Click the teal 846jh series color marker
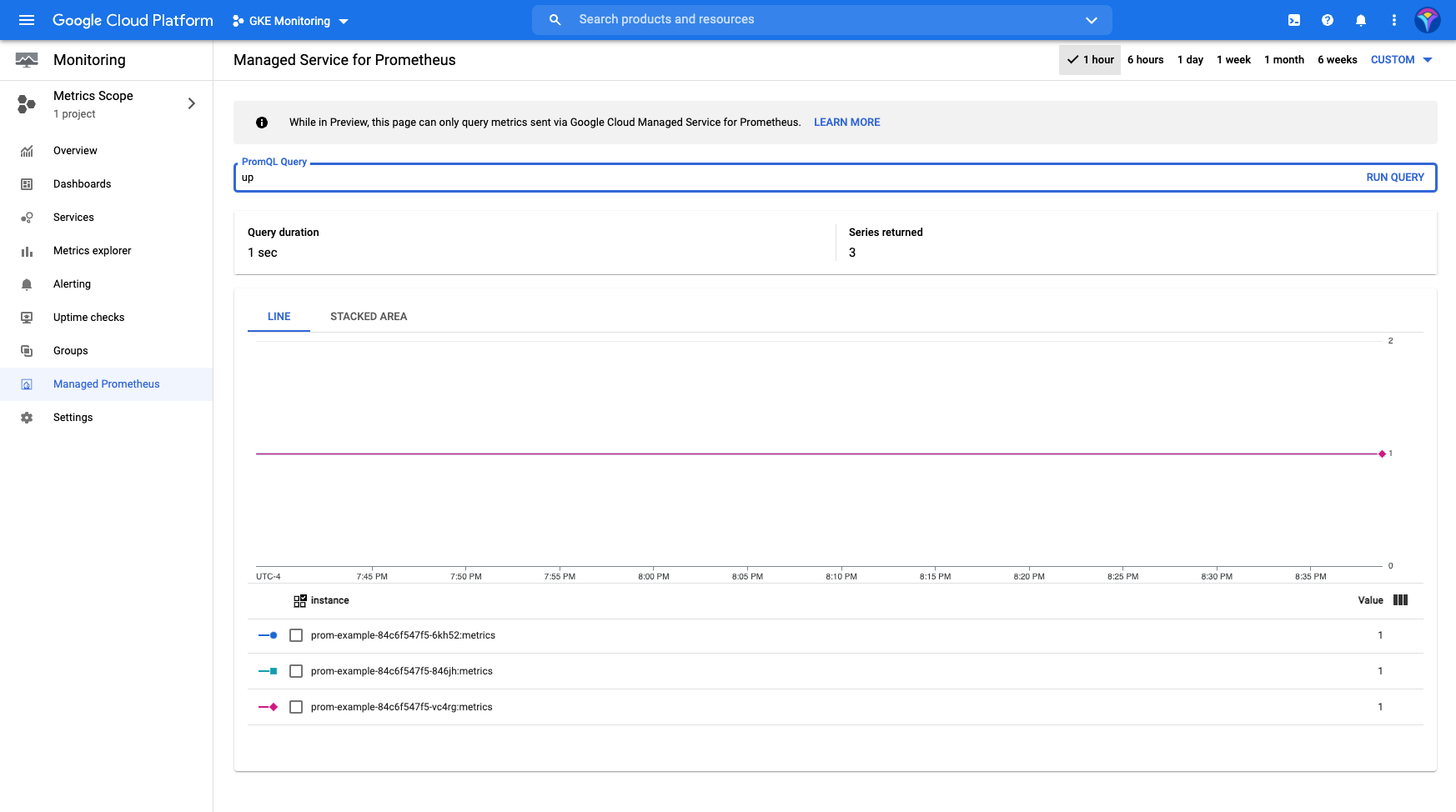The width and height of the screenshot is (1456, 812). (268, 671)
